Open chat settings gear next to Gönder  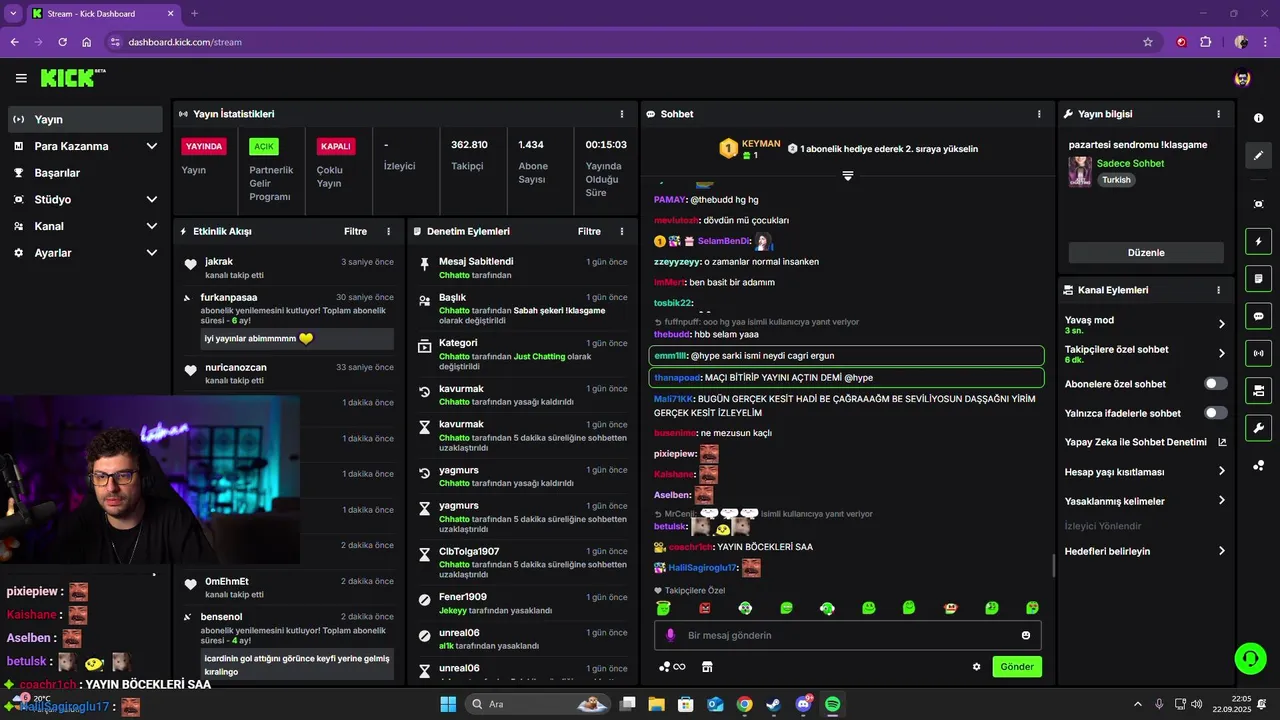[x=977, y=667]
